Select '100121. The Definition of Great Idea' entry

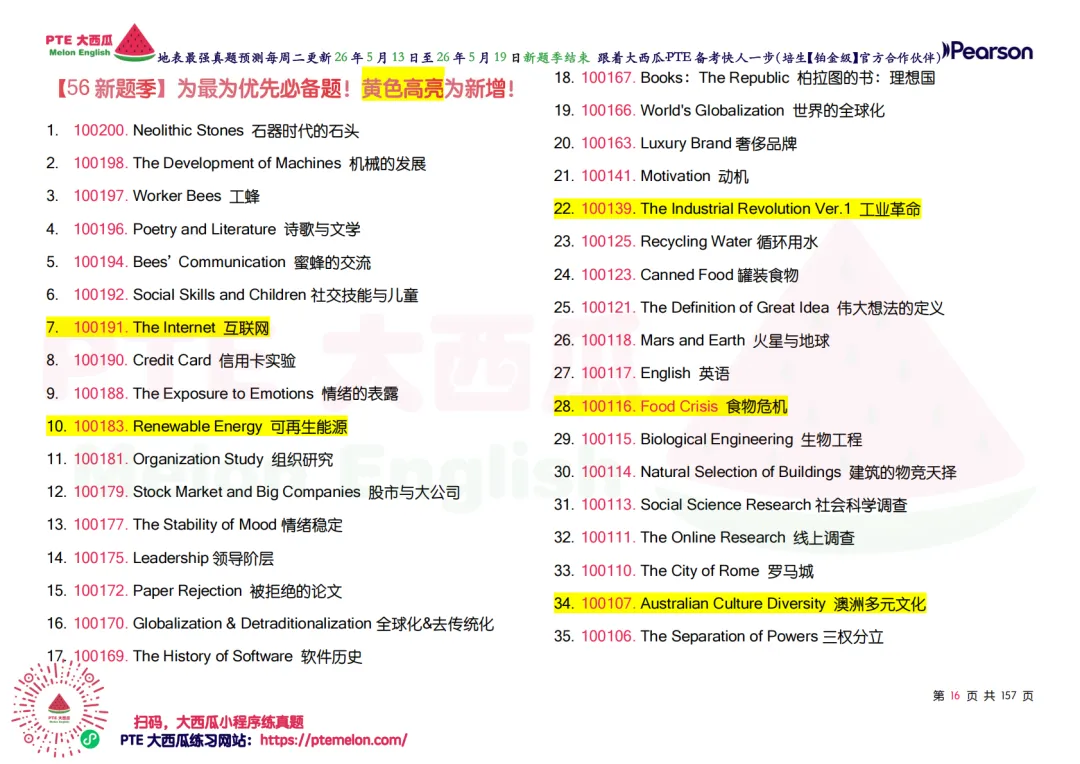(749, 308)
